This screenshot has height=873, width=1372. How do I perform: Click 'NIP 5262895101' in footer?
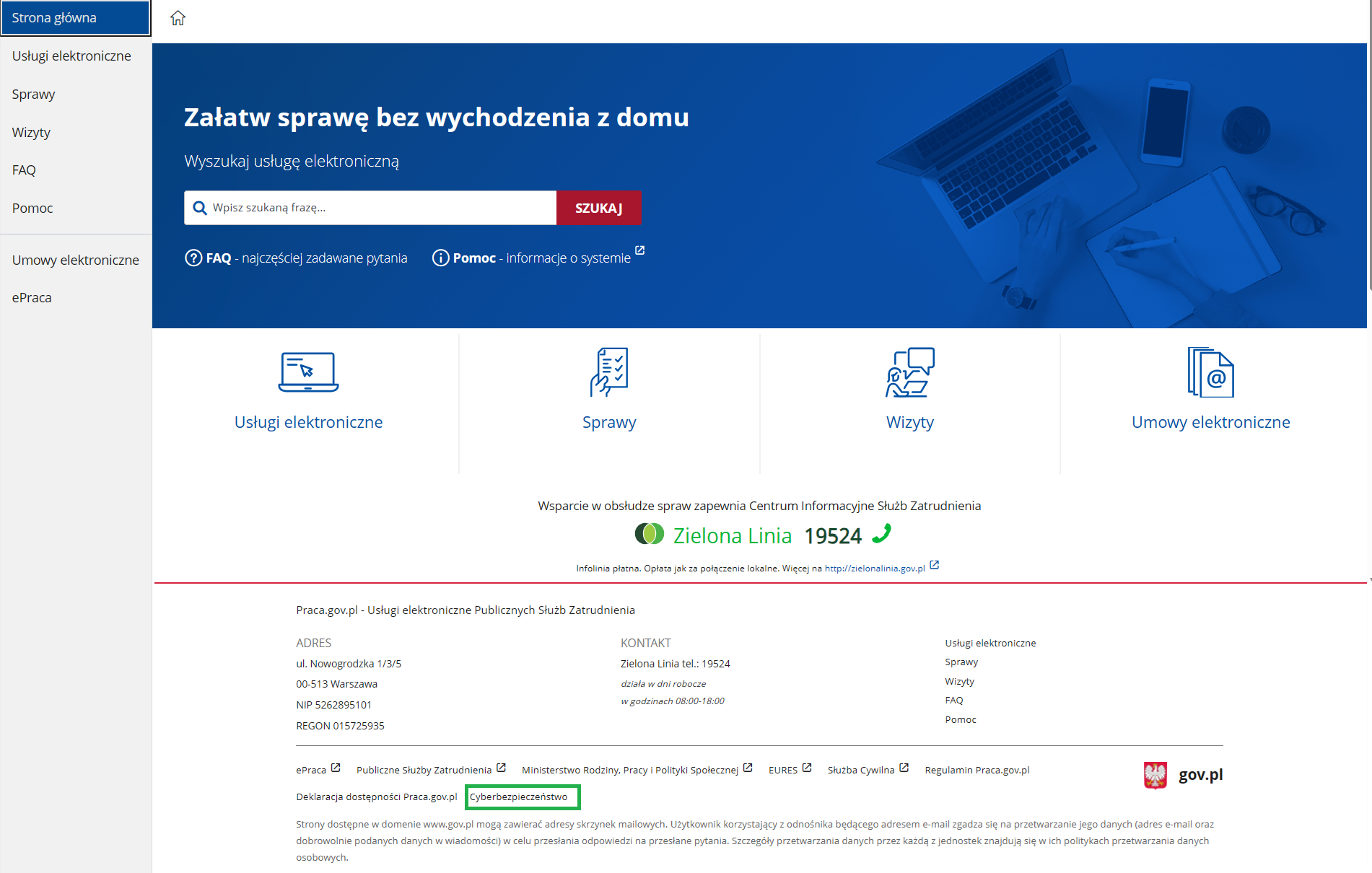(x=333, y=705)
